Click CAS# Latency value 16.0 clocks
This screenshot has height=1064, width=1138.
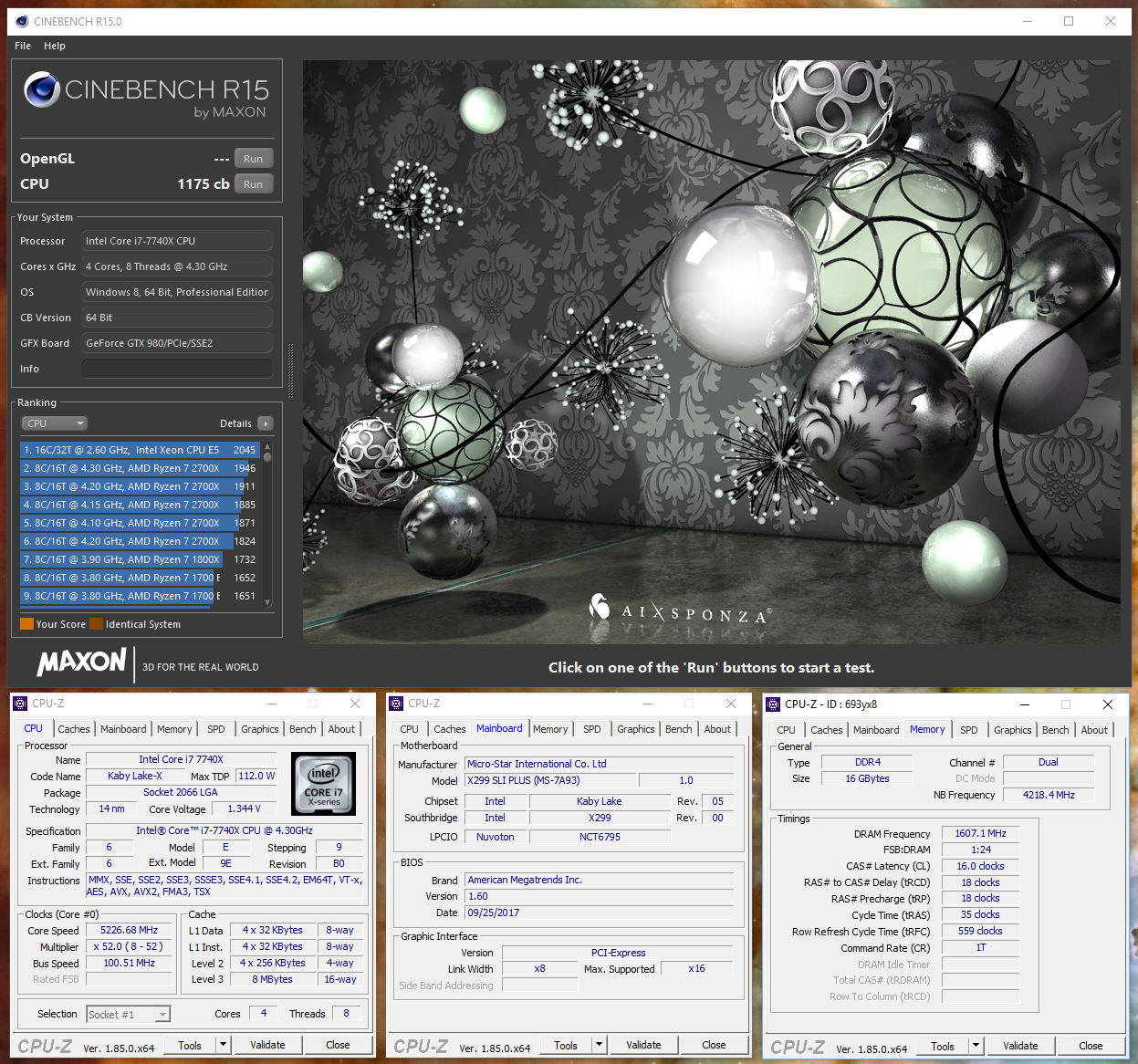pos(980,866)
